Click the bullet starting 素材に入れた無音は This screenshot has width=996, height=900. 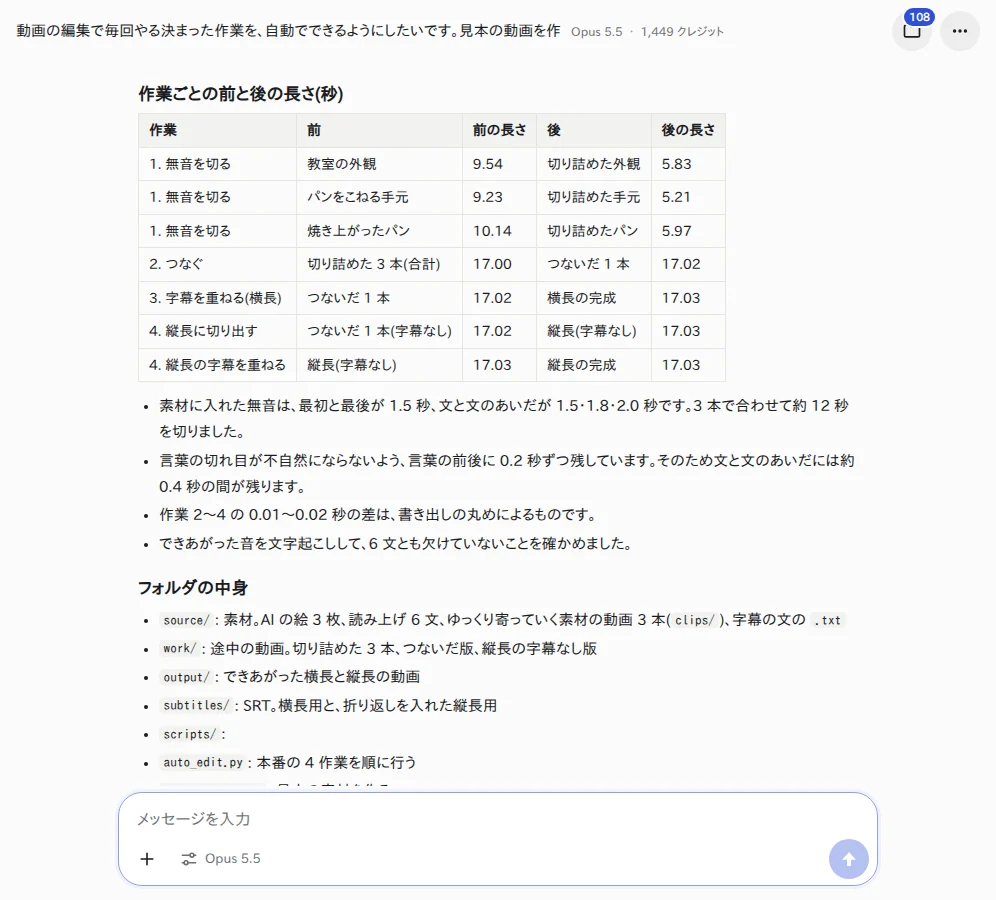[504, 418]
